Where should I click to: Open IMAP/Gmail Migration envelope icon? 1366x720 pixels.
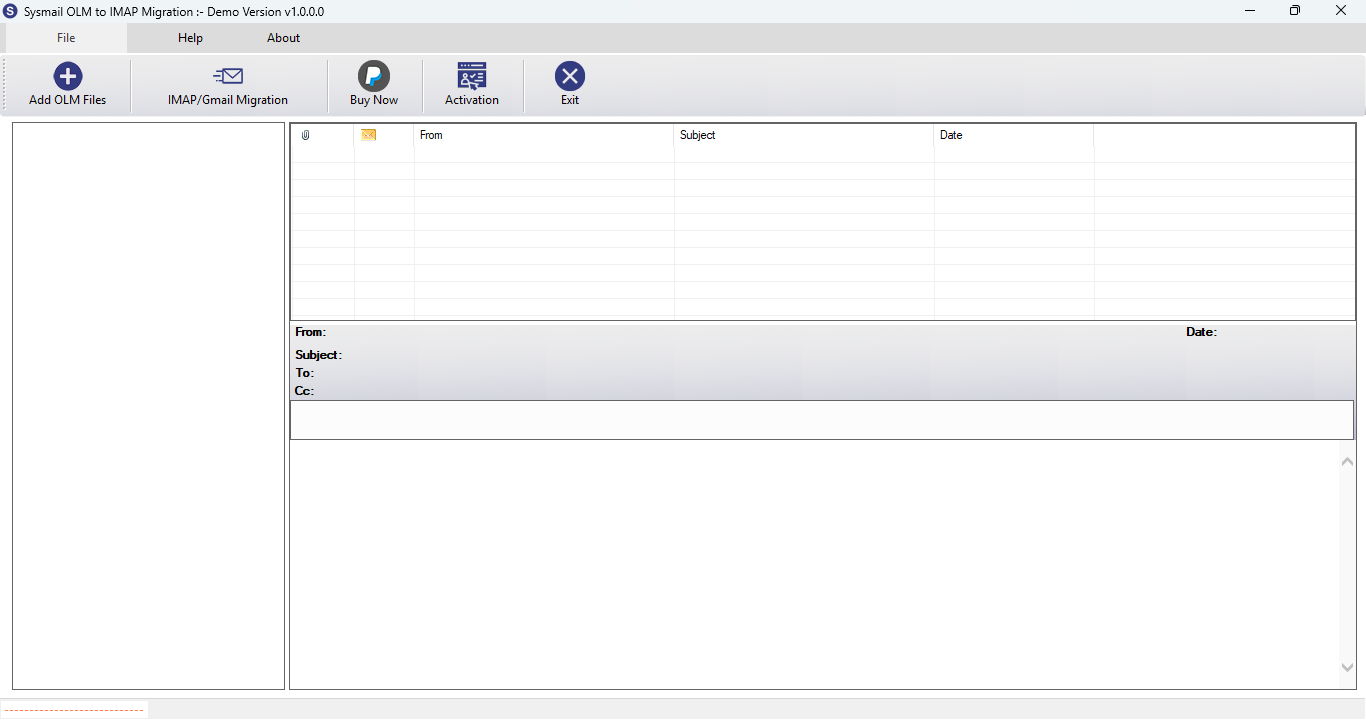click(x=228, y=76)
